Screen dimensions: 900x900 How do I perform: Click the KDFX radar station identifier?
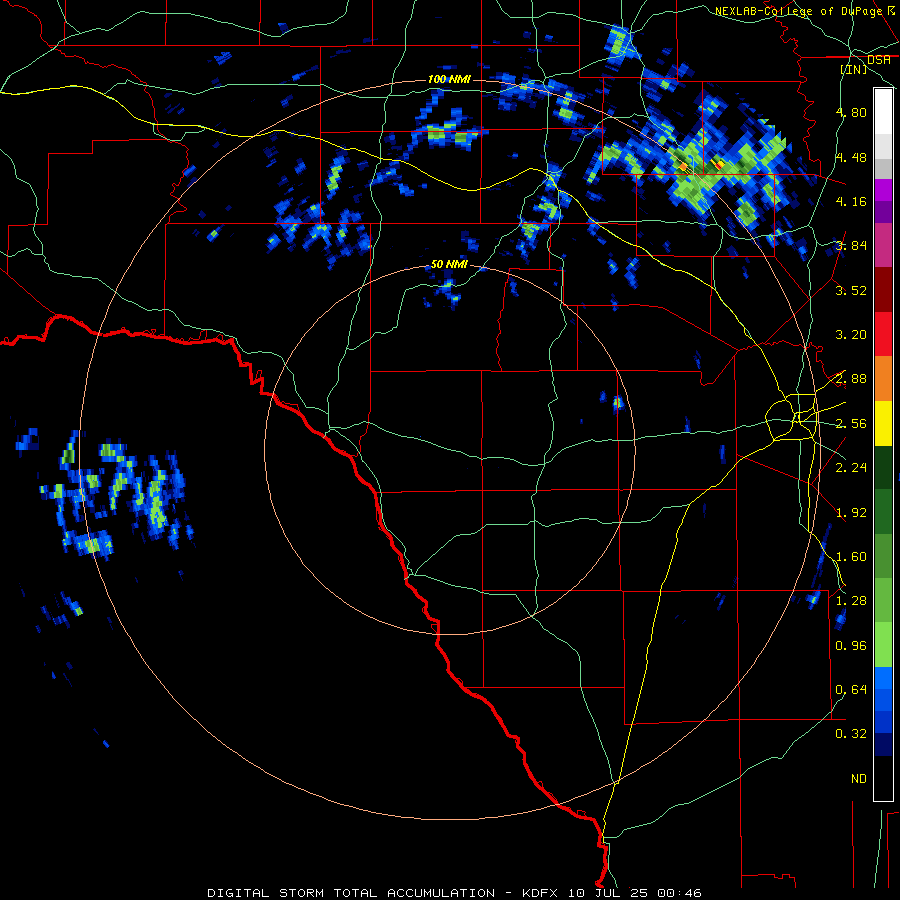point(542,893)
